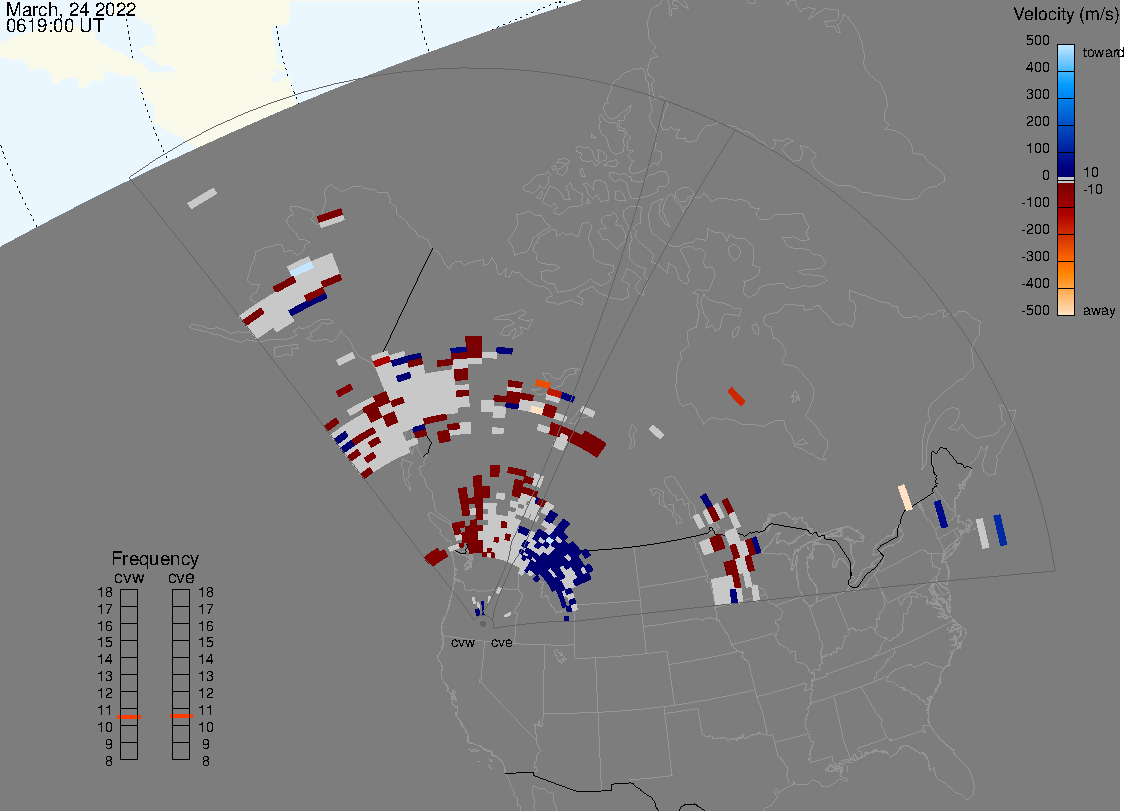This screenshot has height=811, width=1124.
Task: Click the 300 value on the velocity scale
Action: (1037, 95)
